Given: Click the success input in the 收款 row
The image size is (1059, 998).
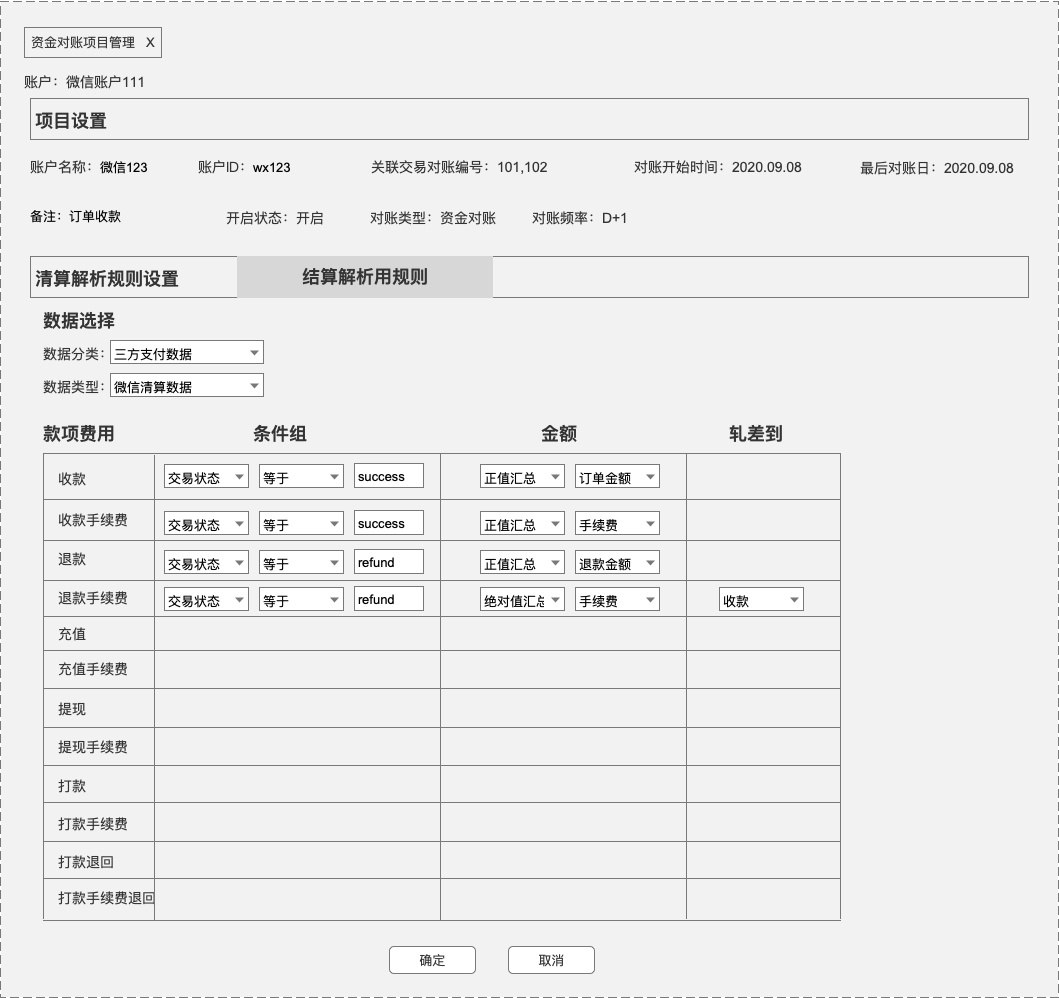Looking at the screenshot, I should [389, 476].
